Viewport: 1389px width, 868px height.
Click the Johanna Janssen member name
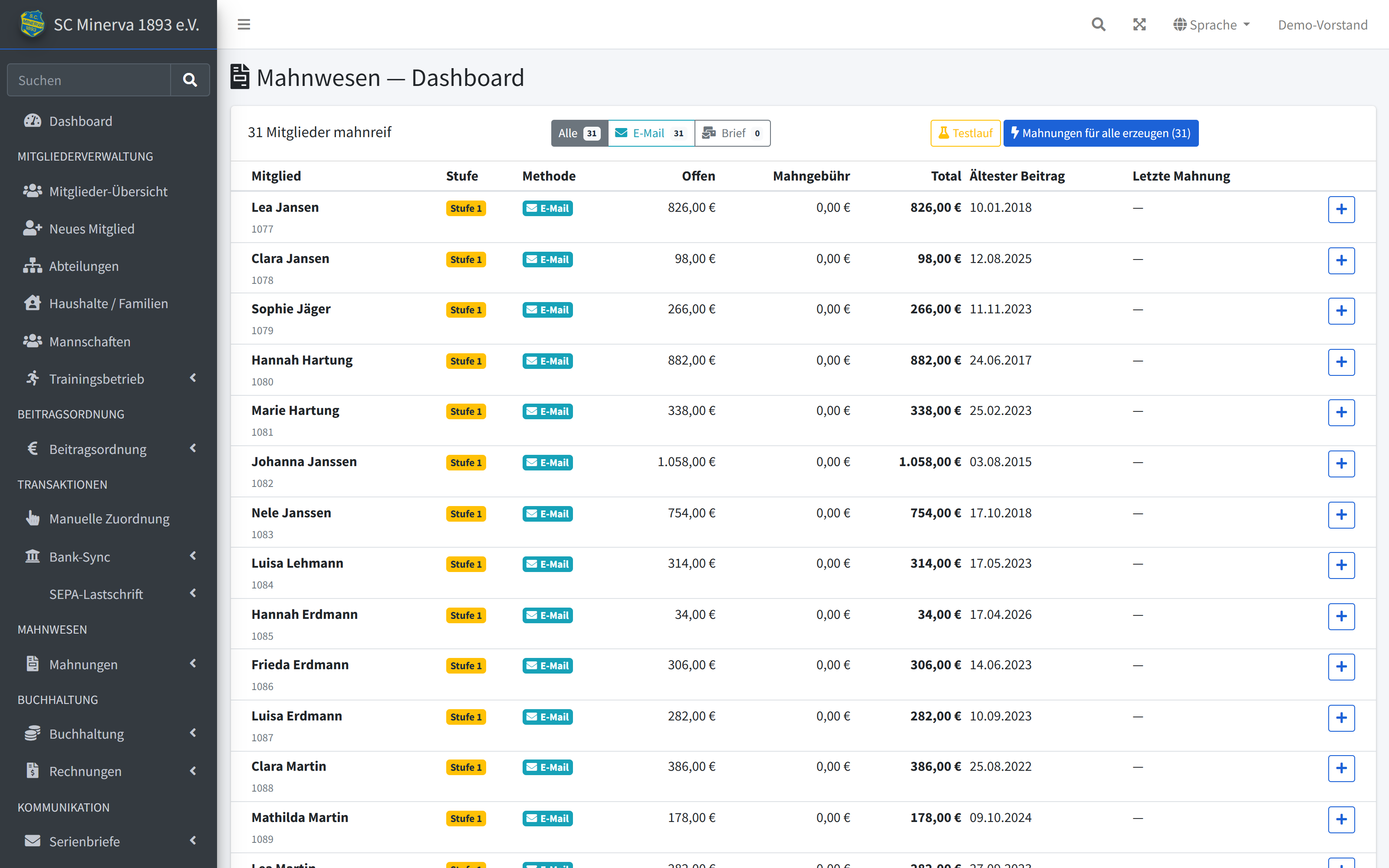coord(304,461)
